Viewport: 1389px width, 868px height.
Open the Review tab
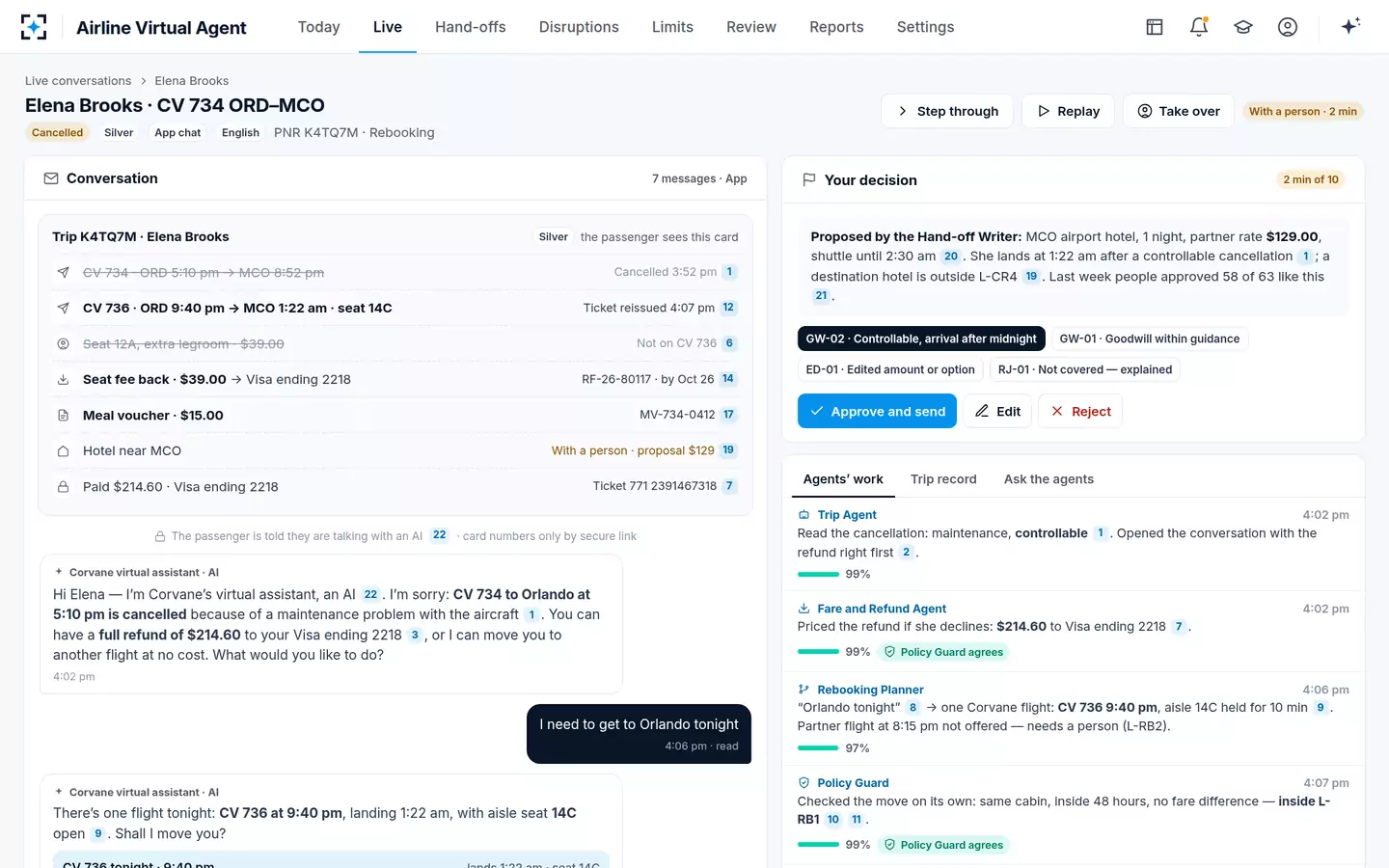tap(751, 27)
